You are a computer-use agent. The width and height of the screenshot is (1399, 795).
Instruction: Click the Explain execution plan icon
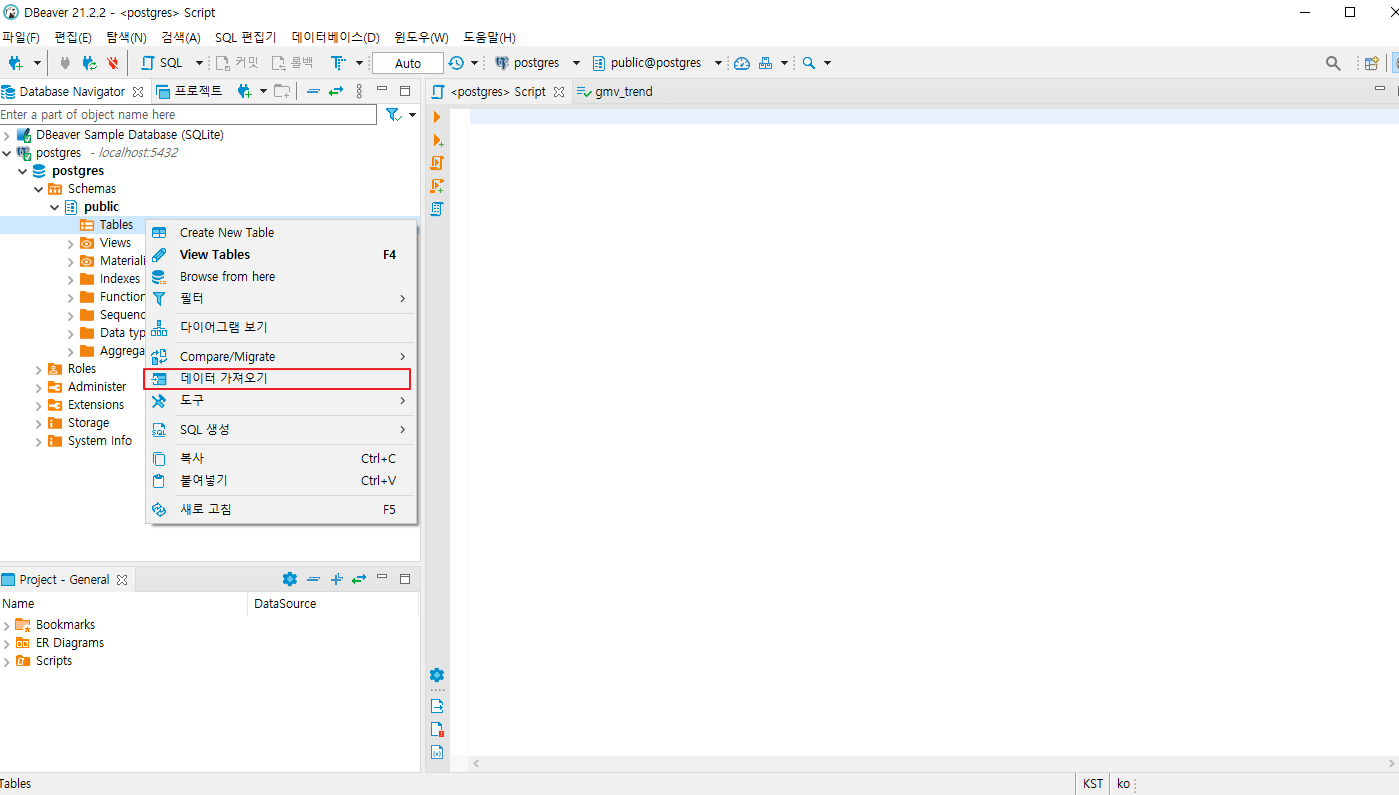pos(437,209)
